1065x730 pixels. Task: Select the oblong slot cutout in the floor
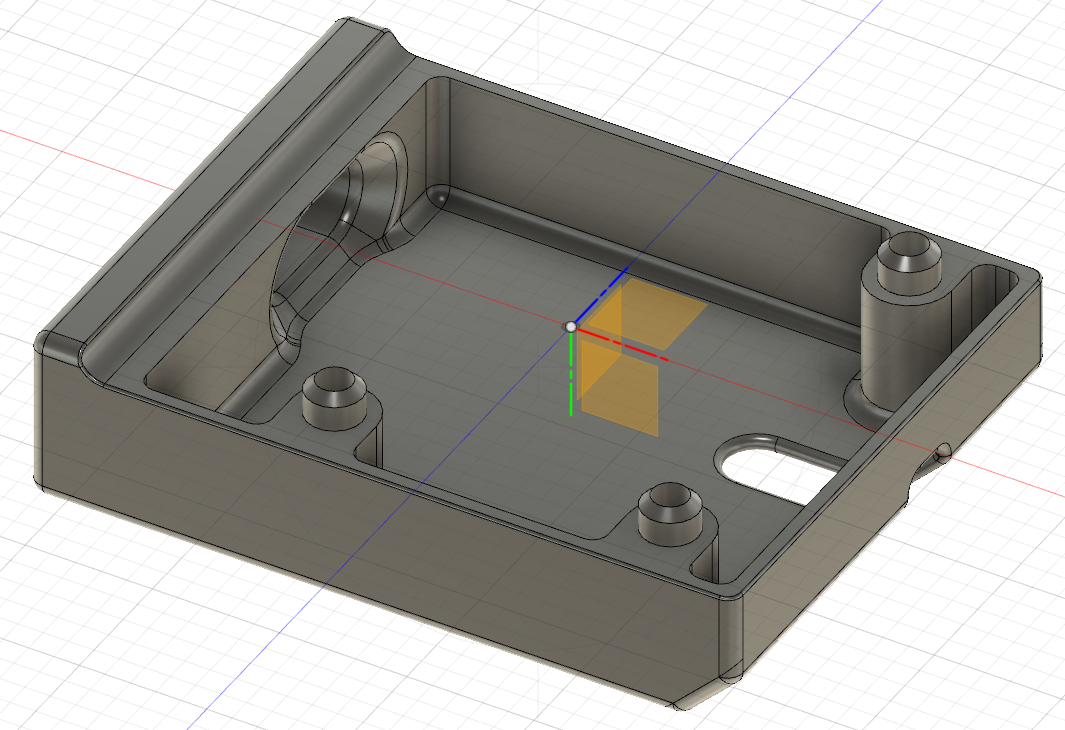point(780,470)
